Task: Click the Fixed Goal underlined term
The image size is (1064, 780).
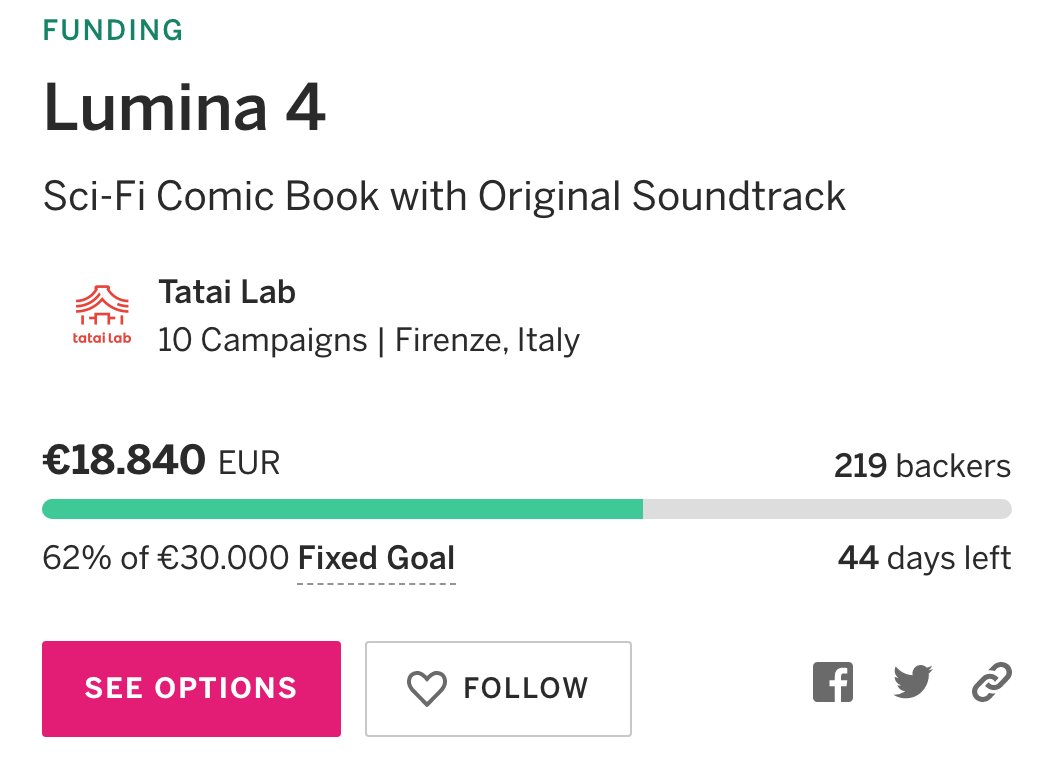Action: pos(377,558)
